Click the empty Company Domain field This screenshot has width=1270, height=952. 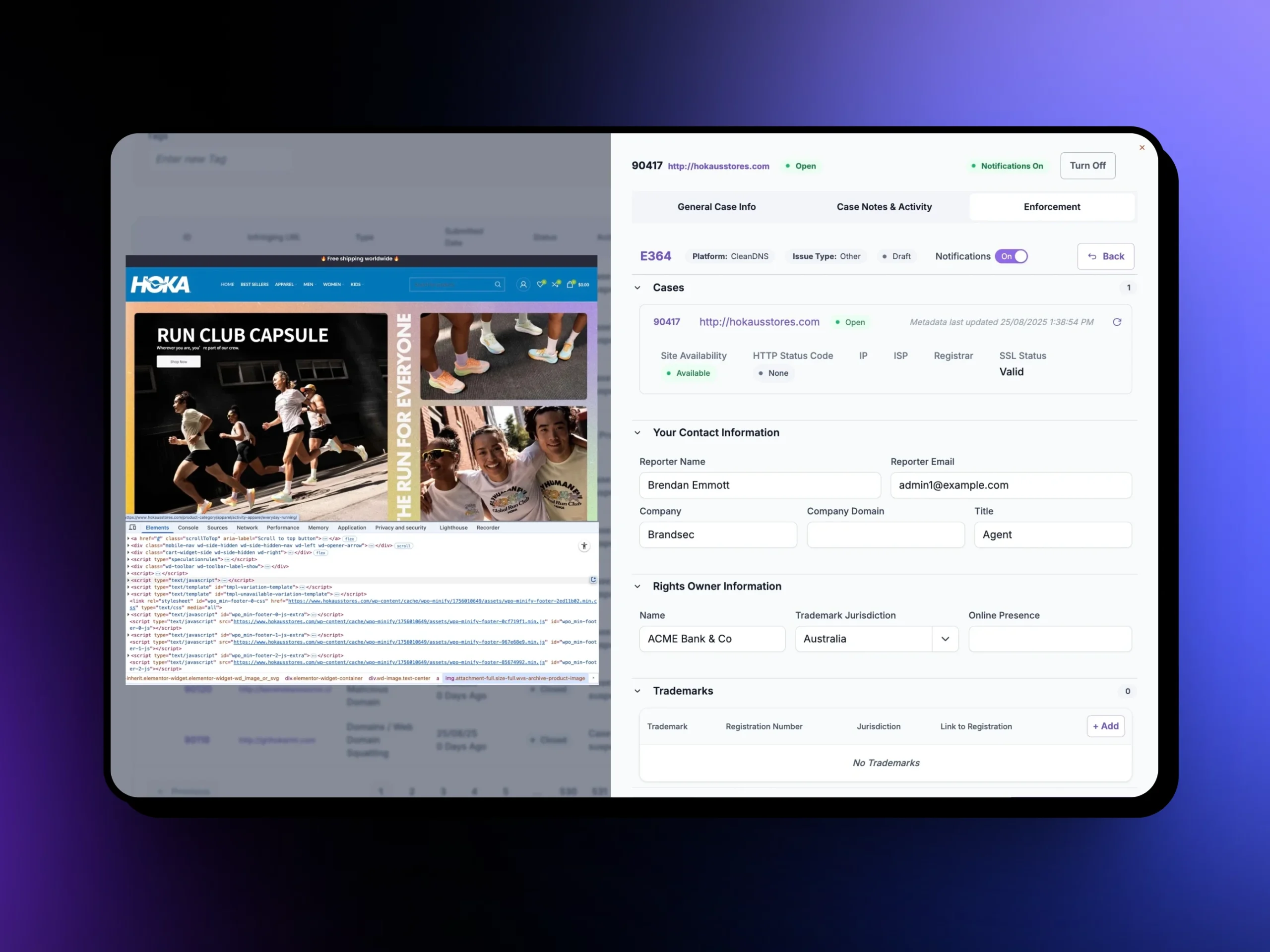886,534
